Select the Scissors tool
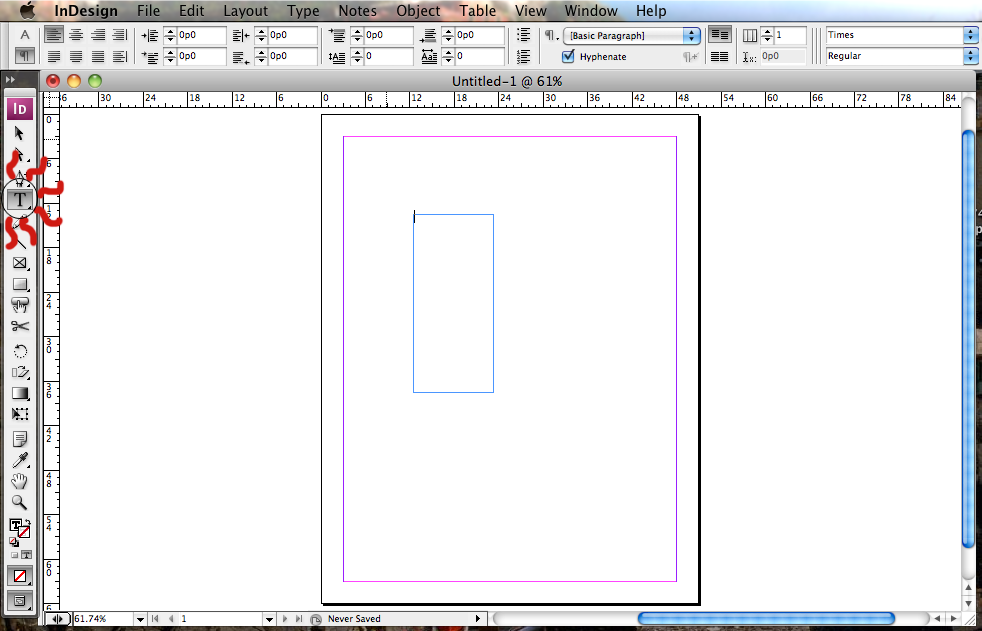This screenshot has height=631, width=982. tap(20, 326)
